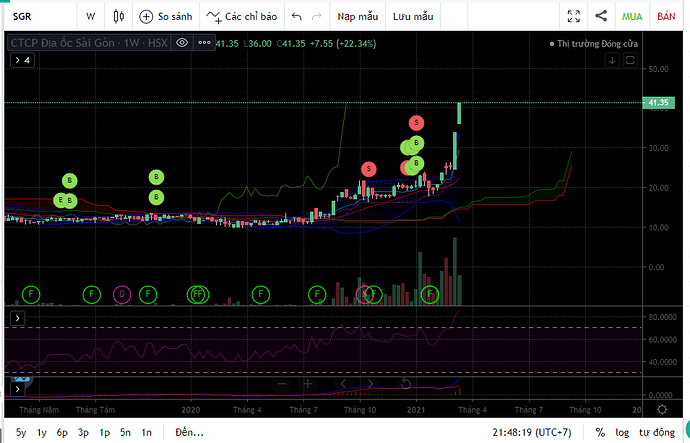The height and width of the screenshot is (443, 690).
Task: Click the F marker below 2021 candles
Action: (x=430, y=294)
